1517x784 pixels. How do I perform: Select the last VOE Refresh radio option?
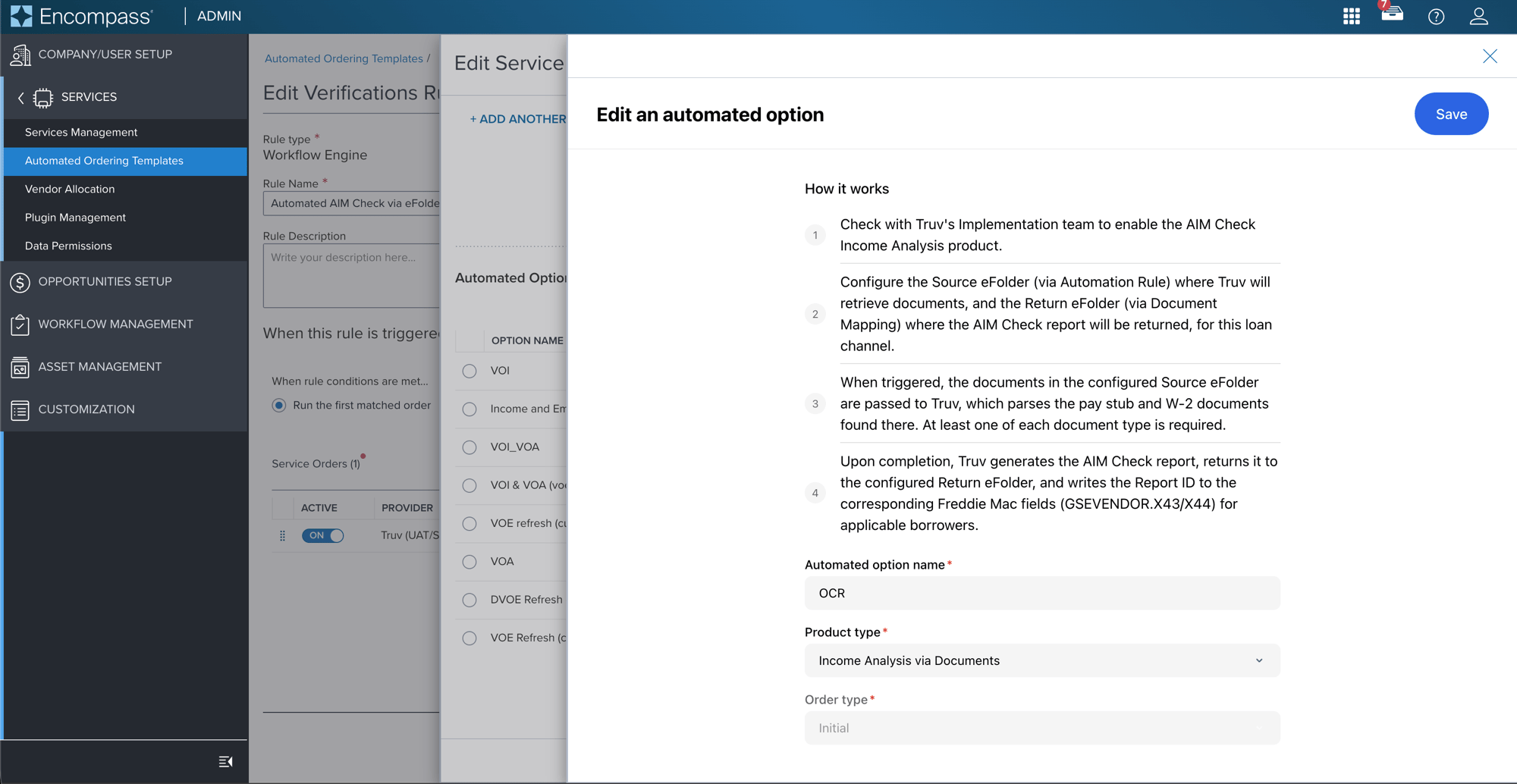click(x=470, y=638)
